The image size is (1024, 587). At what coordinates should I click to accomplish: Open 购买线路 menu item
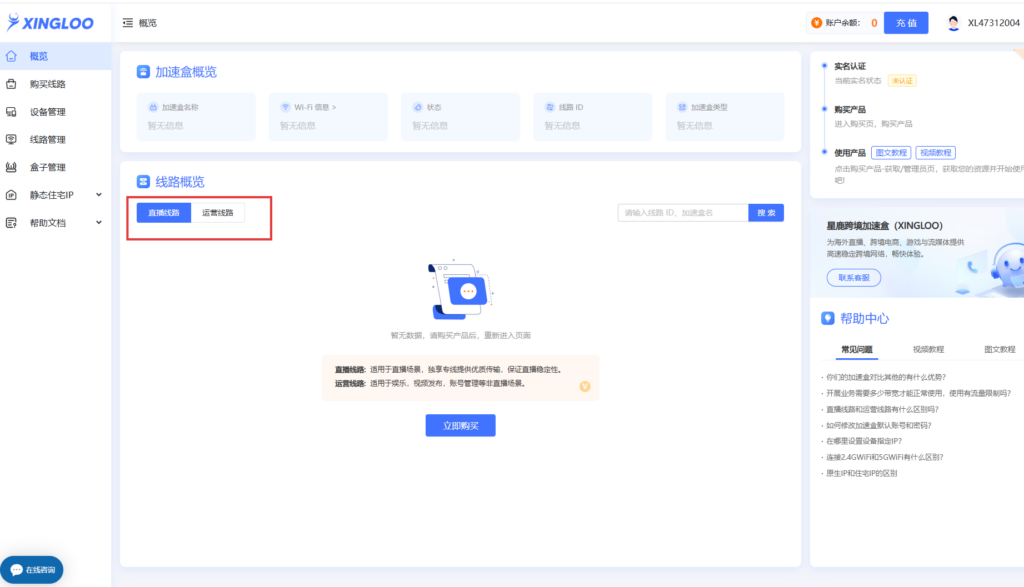tap(56, 84)
